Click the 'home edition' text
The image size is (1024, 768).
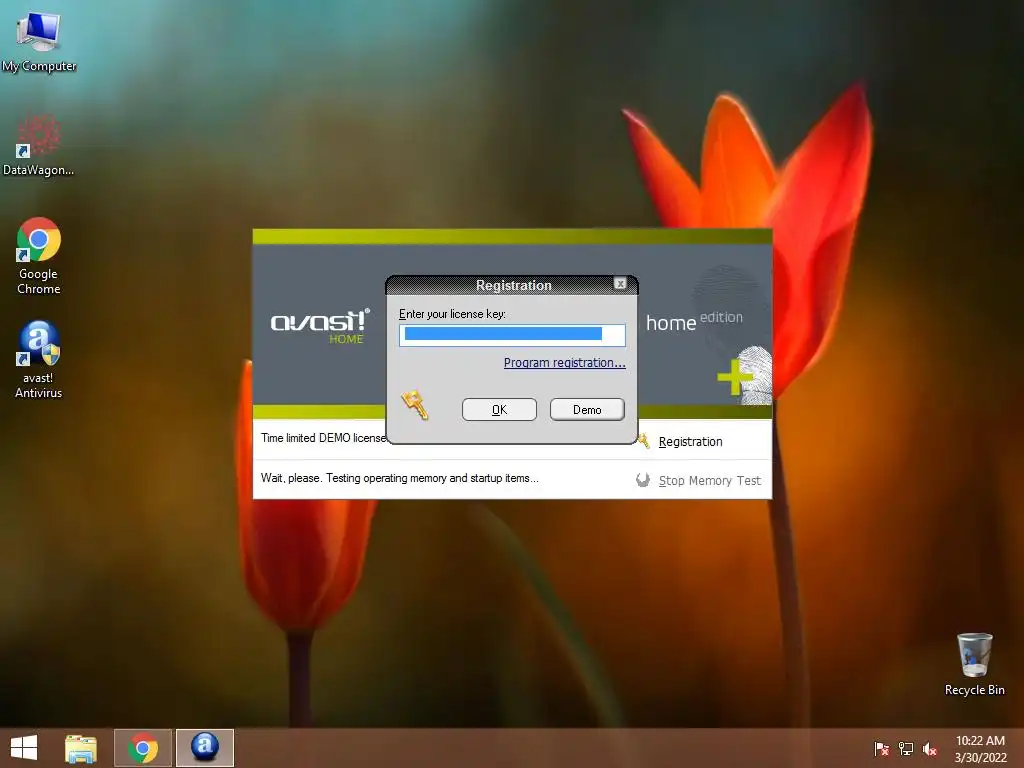tap(694, 321)
